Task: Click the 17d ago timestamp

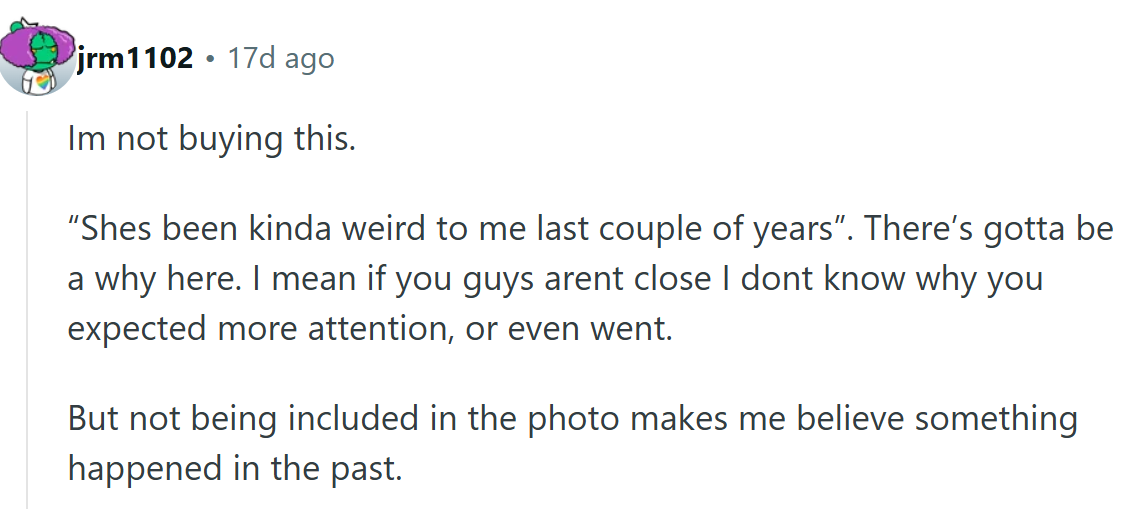Action: pos(281,58)
